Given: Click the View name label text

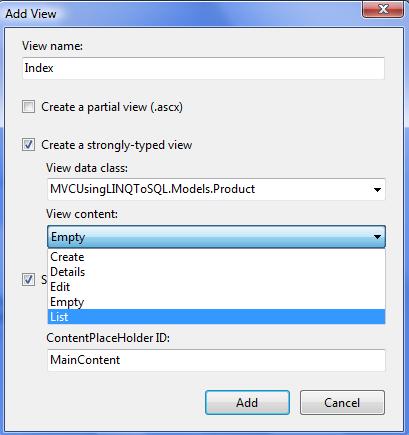Looking at the screenshot, I should click(x=52, y=46).
